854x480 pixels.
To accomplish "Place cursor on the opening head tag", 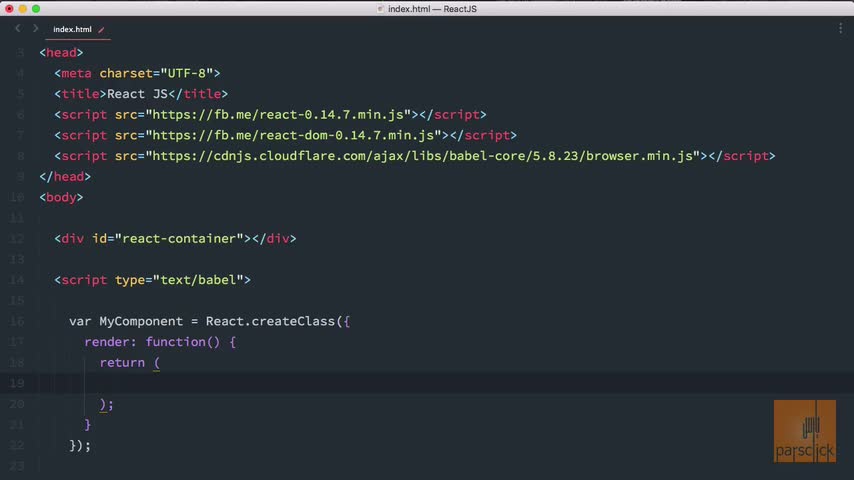I will point(61,53).
